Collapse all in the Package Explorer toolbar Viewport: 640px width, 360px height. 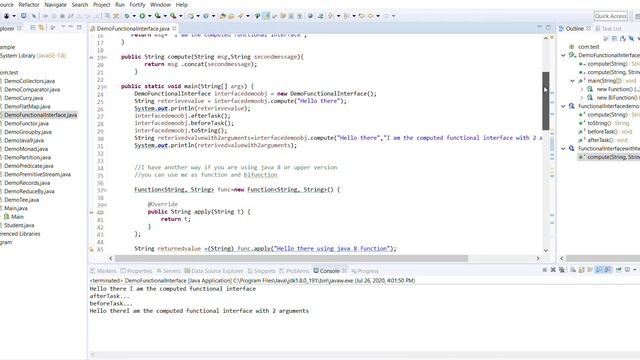pos(33,28)
